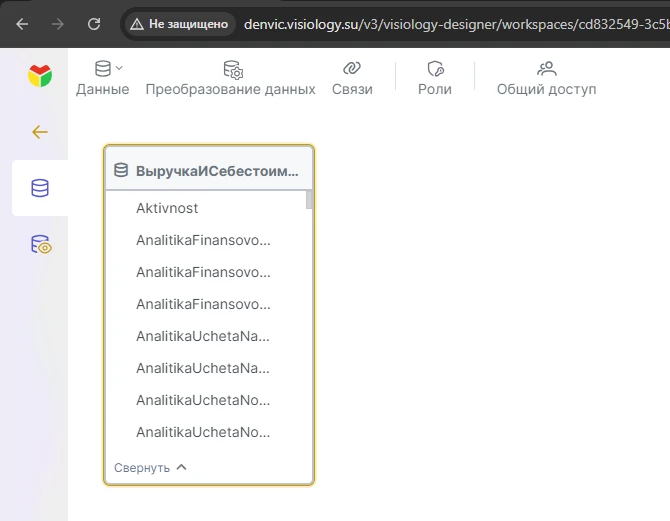Select the last AnalitikaUchetaNo... field

click(203, 432)
